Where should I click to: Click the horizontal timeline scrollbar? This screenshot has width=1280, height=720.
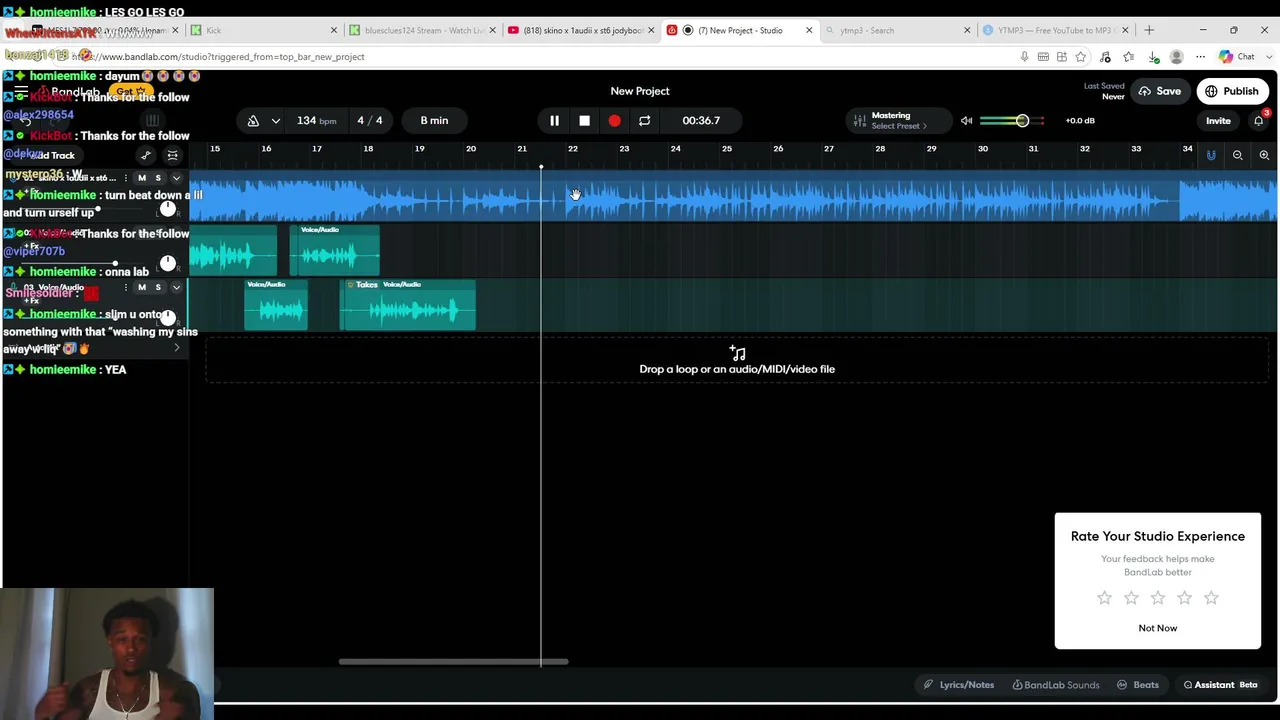coord(453,662)
